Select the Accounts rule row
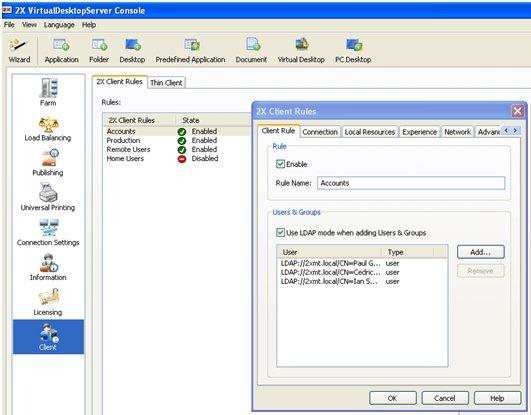The height and width of the screenshot is (415, 531). 176,131
